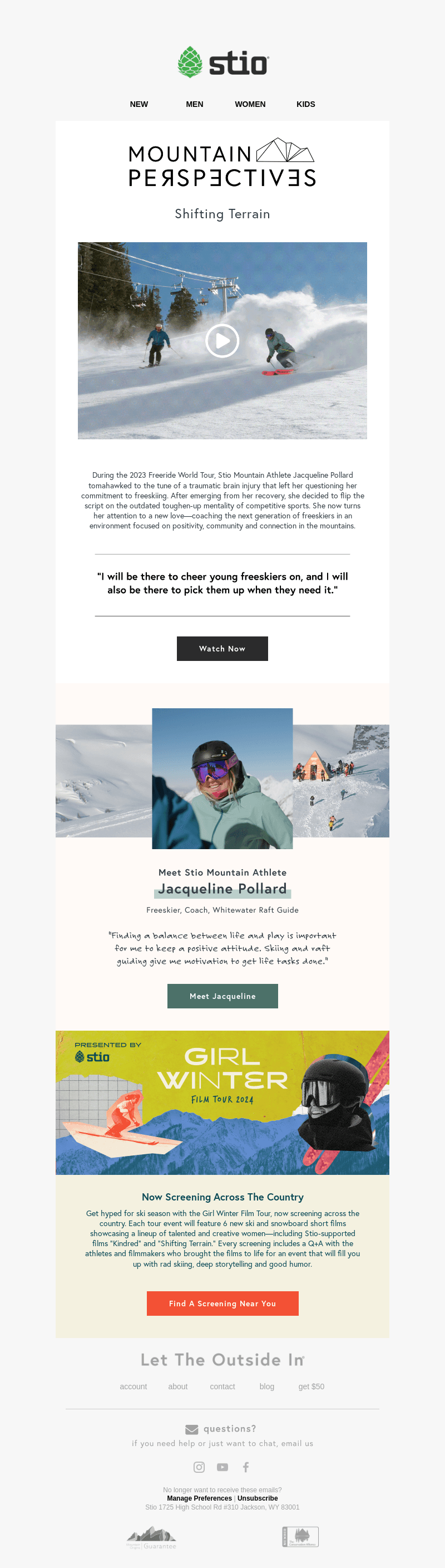Play the Shifting Terrain video
This screenshot has width=445, height=1568.
click(222, 341)
